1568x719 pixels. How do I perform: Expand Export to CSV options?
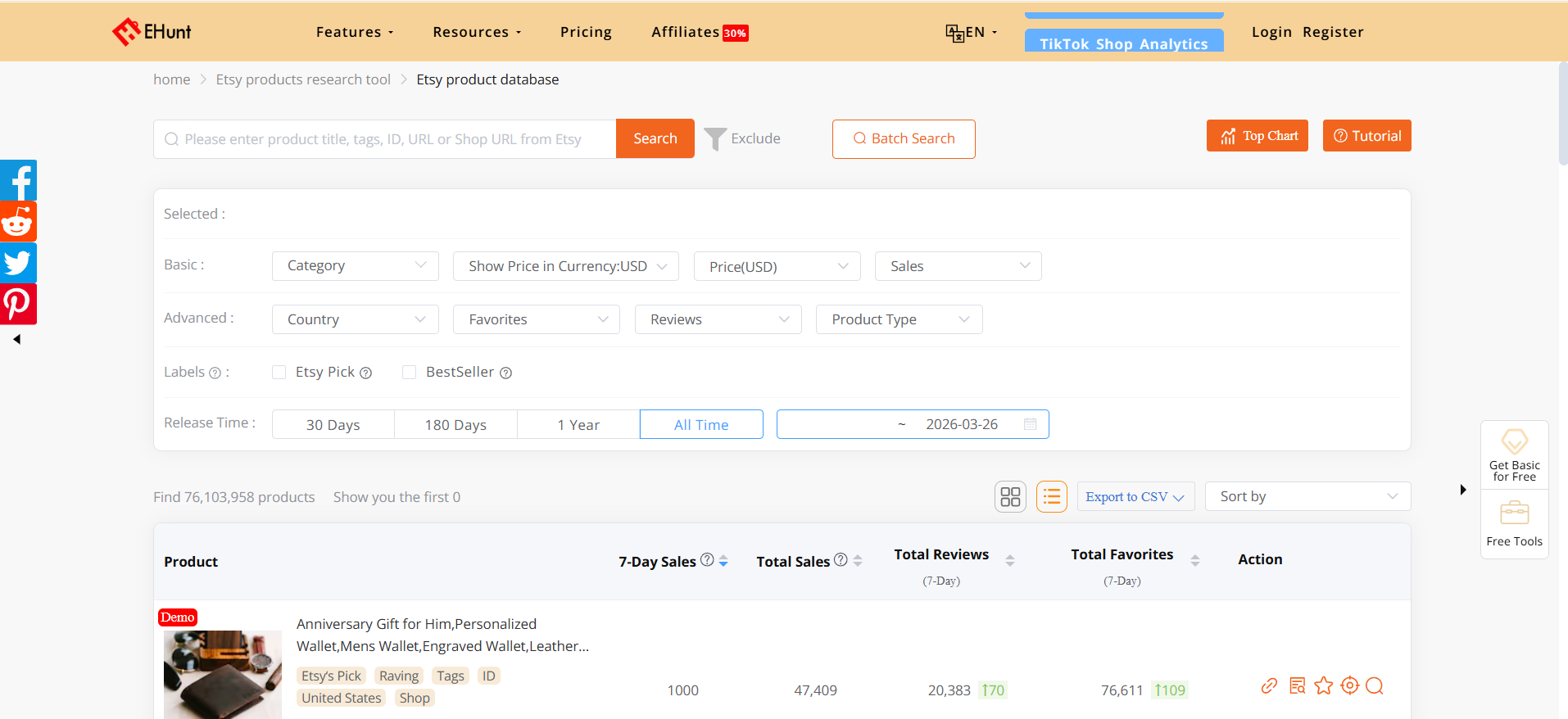coord(1135,496)
